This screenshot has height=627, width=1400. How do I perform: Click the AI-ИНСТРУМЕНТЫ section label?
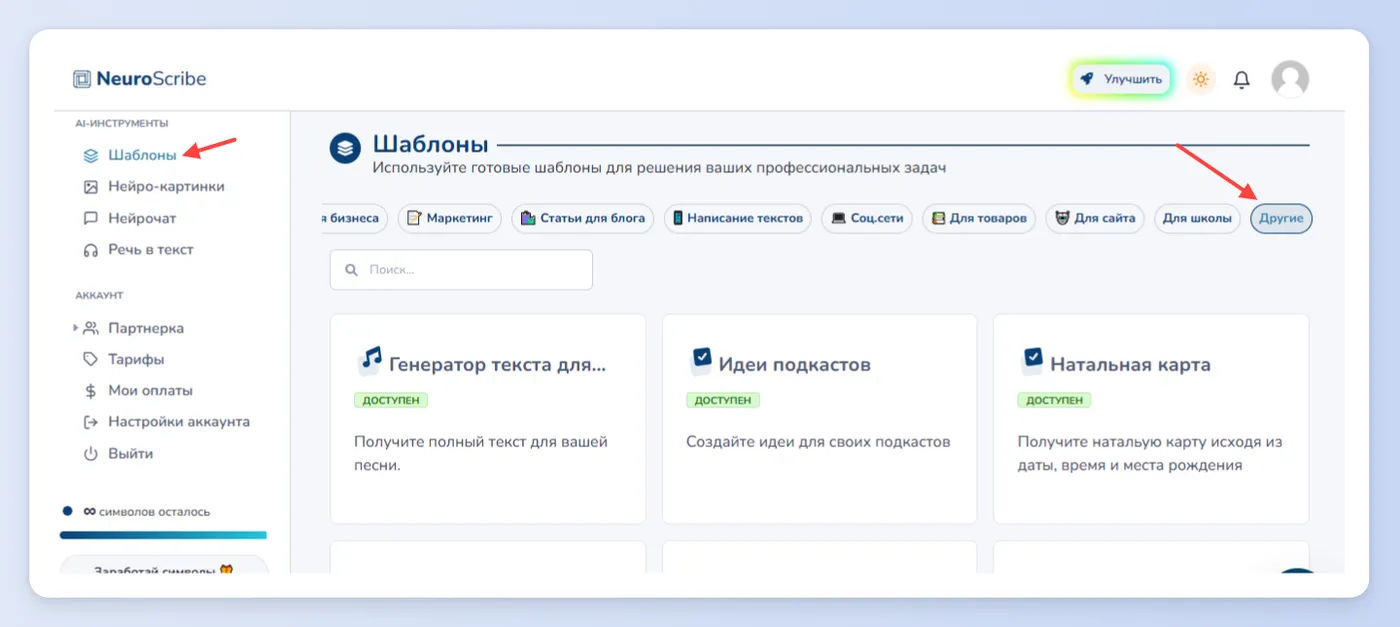[x=122, y=123]
